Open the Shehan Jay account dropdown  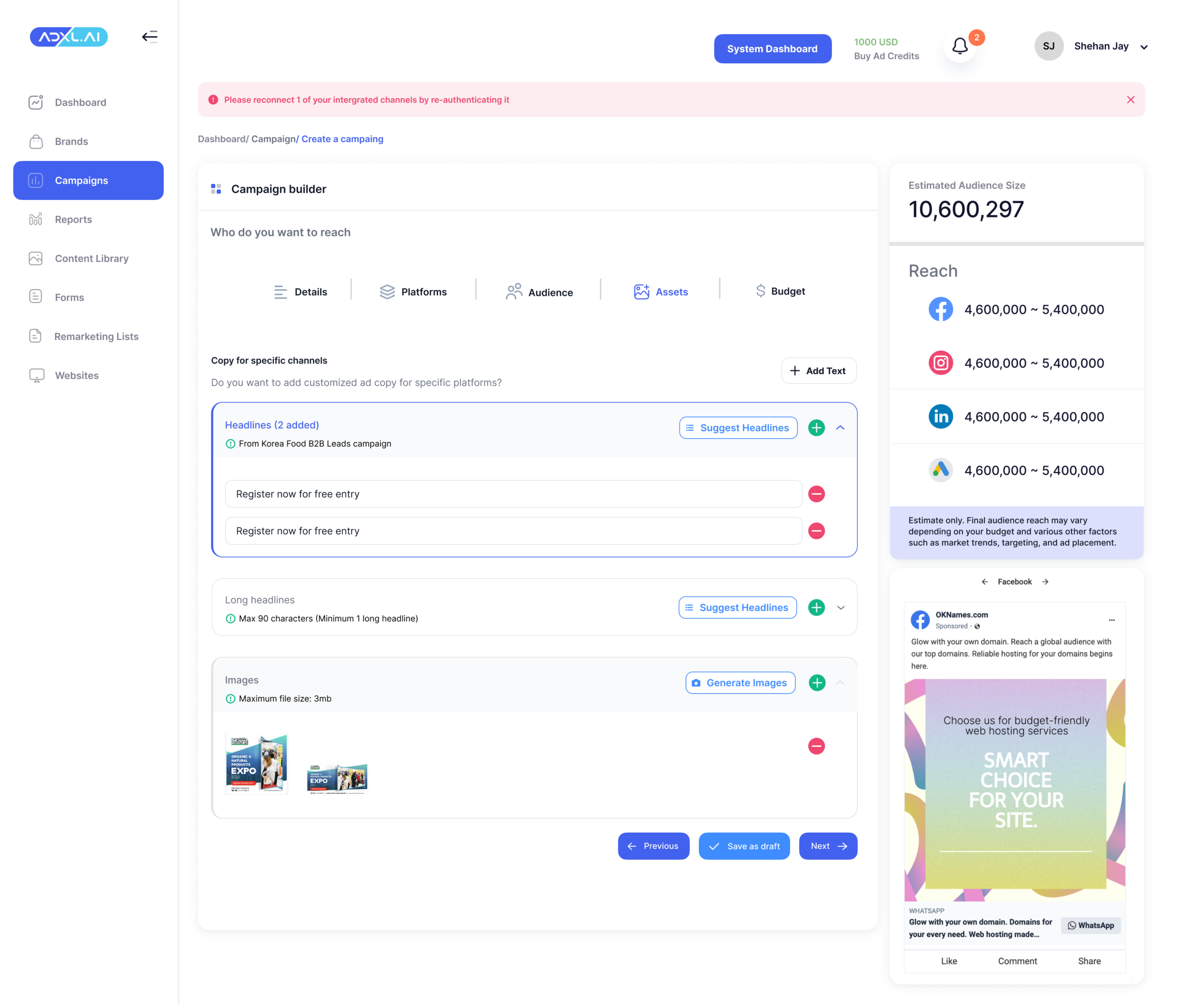(x=1144, y=47)
